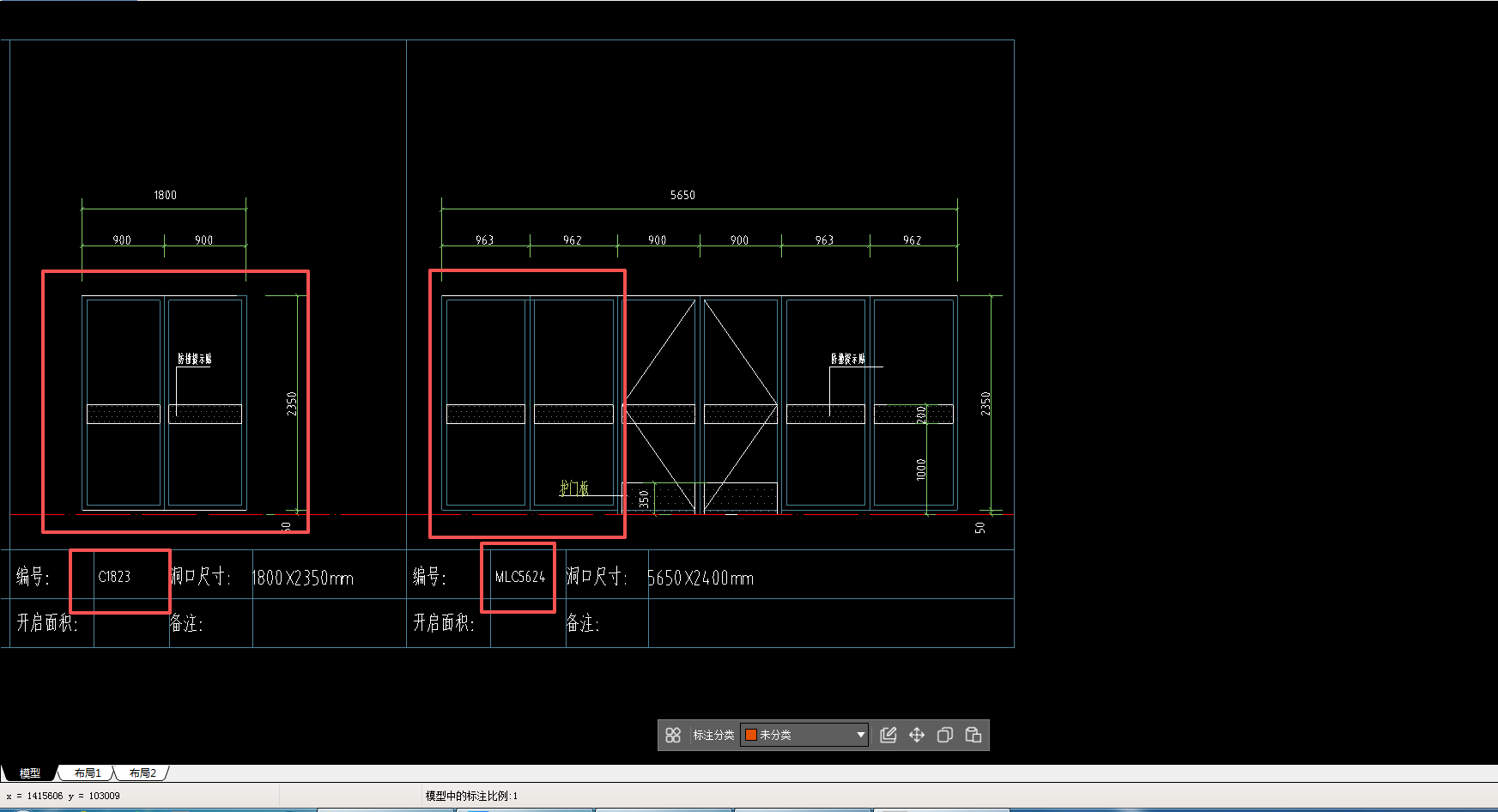This screenshot has height=812, width=1498.
Task: Select the MLC5624 door number text
Action: [x=520, y=577]
